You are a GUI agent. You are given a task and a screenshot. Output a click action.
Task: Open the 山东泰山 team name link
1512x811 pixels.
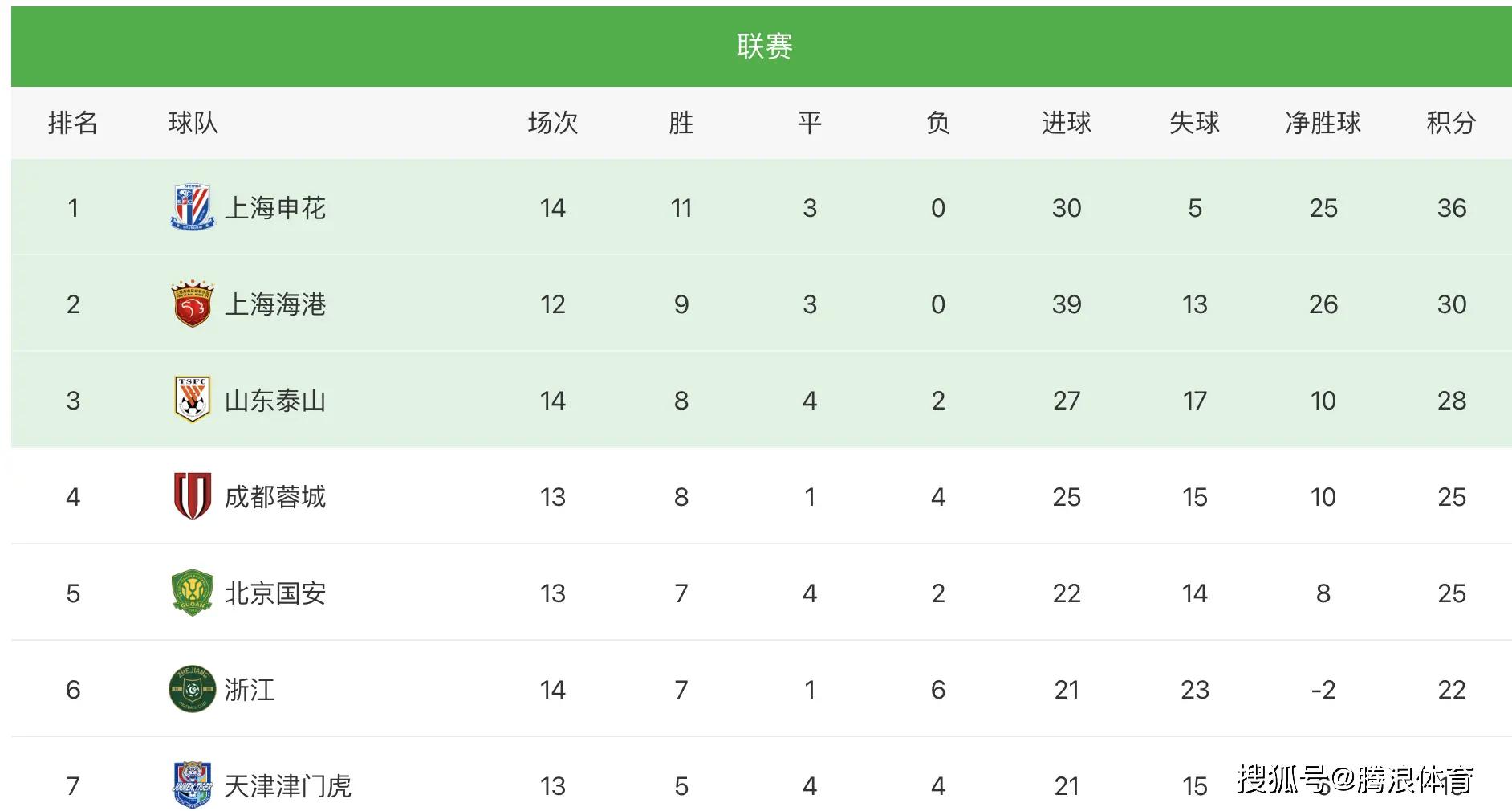[275, 401]
